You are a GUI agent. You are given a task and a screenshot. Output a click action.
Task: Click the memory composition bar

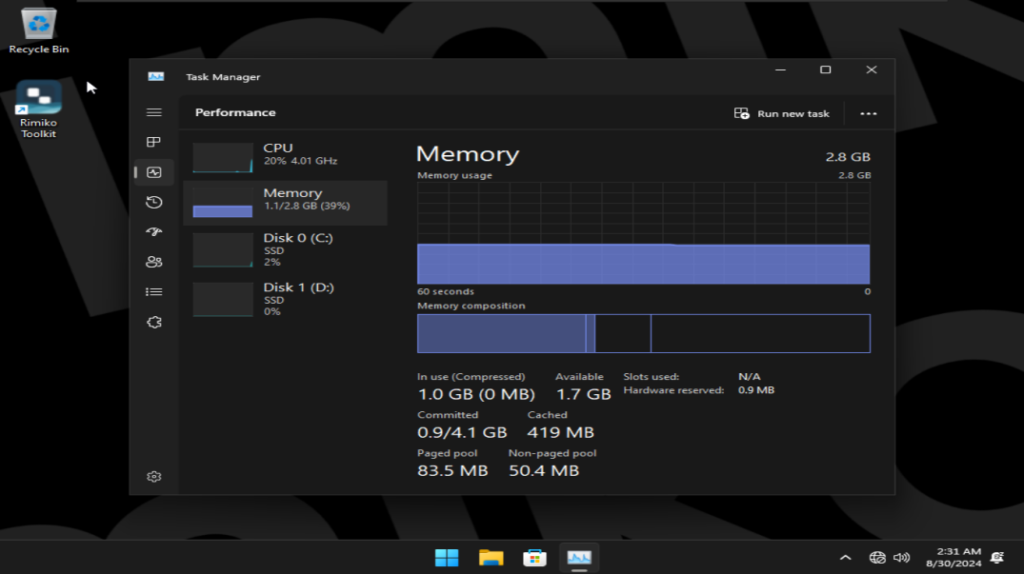[643, 333]
